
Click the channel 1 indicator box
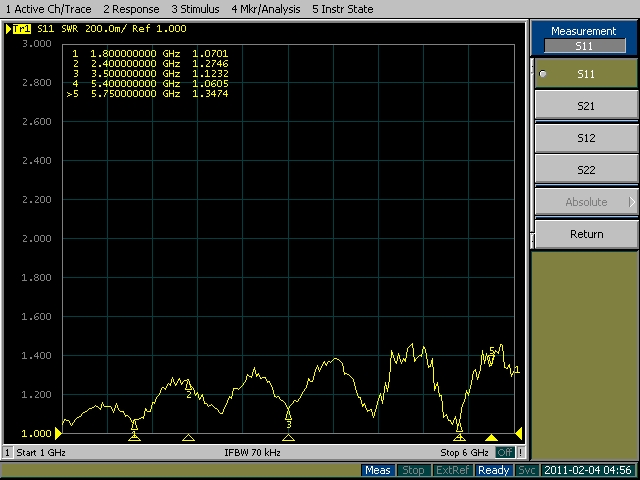[7, 453]
